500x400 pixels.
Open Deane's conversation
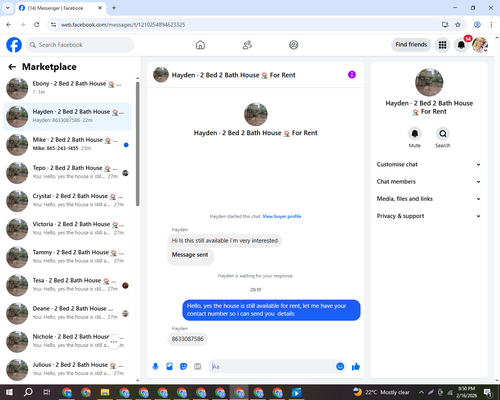pyautogui.click(x=67, y=313)
